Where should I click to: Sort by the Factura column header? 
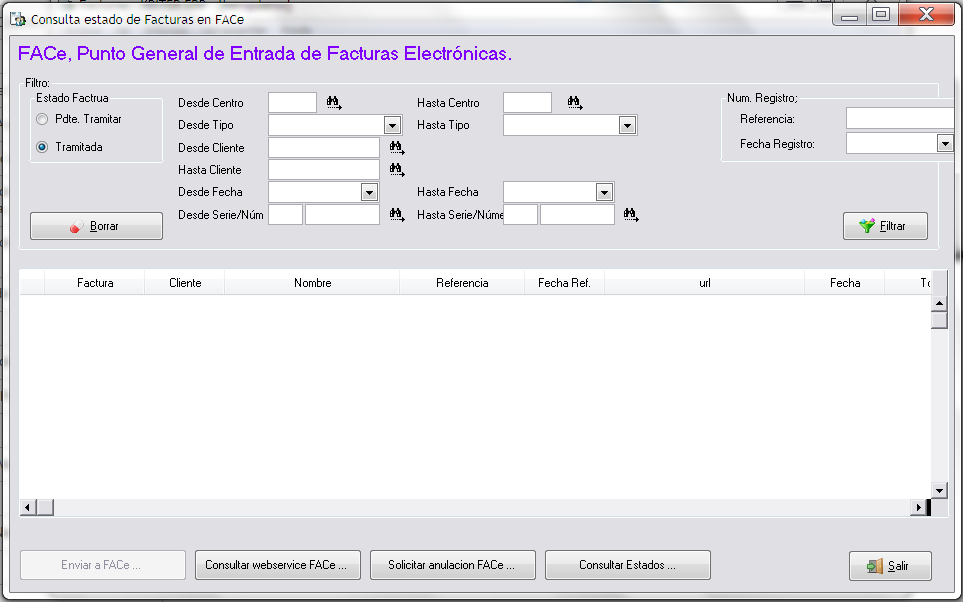95,283
